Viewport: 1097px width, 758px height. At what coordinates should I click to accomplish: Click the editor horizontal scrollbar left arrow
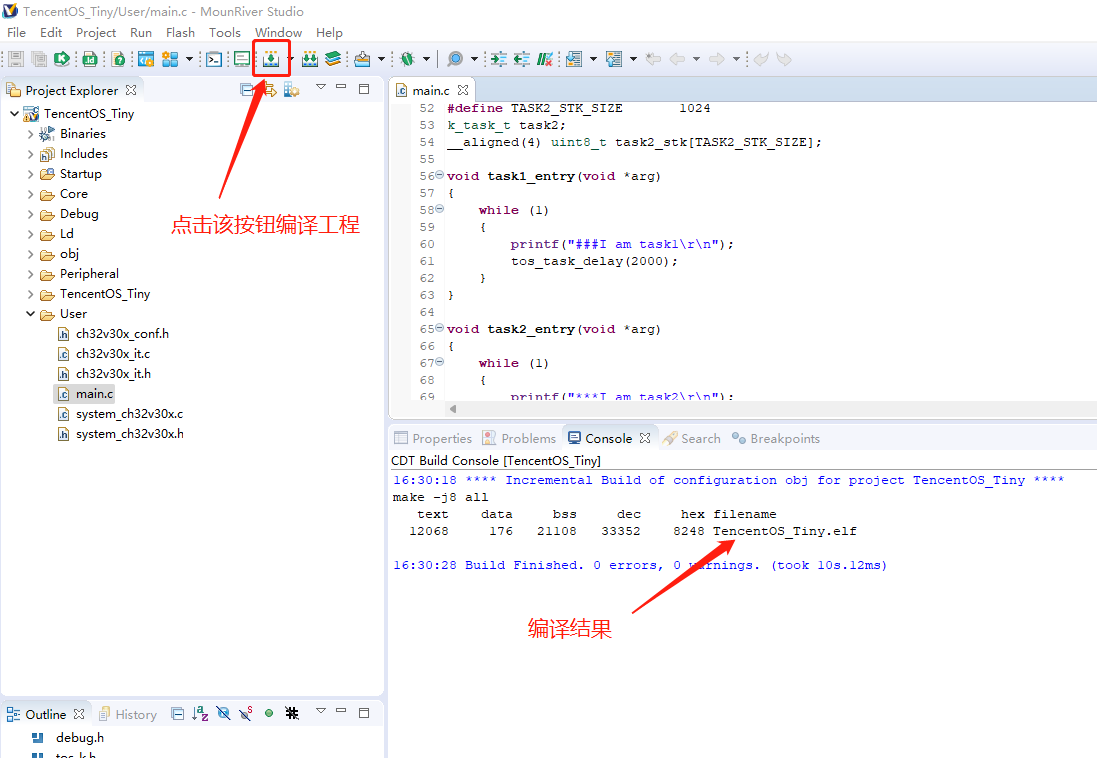point(453,409)
